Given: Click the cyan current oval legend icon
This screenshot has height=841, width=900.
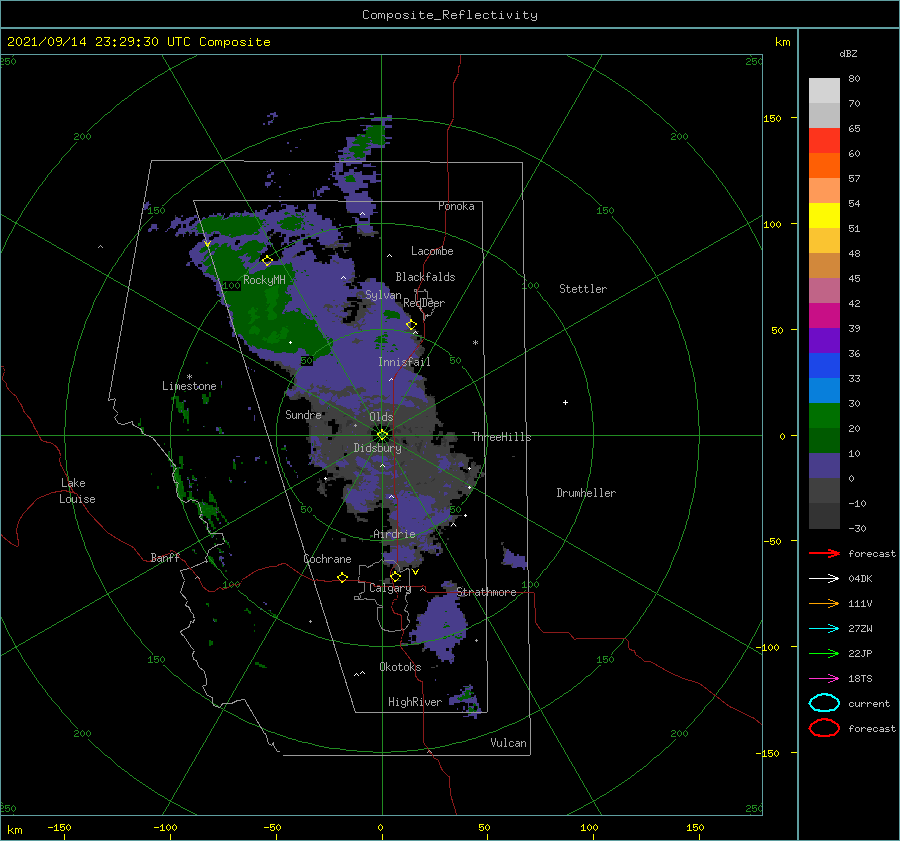Looking at the screenshot, I should [x=824, y=703].
